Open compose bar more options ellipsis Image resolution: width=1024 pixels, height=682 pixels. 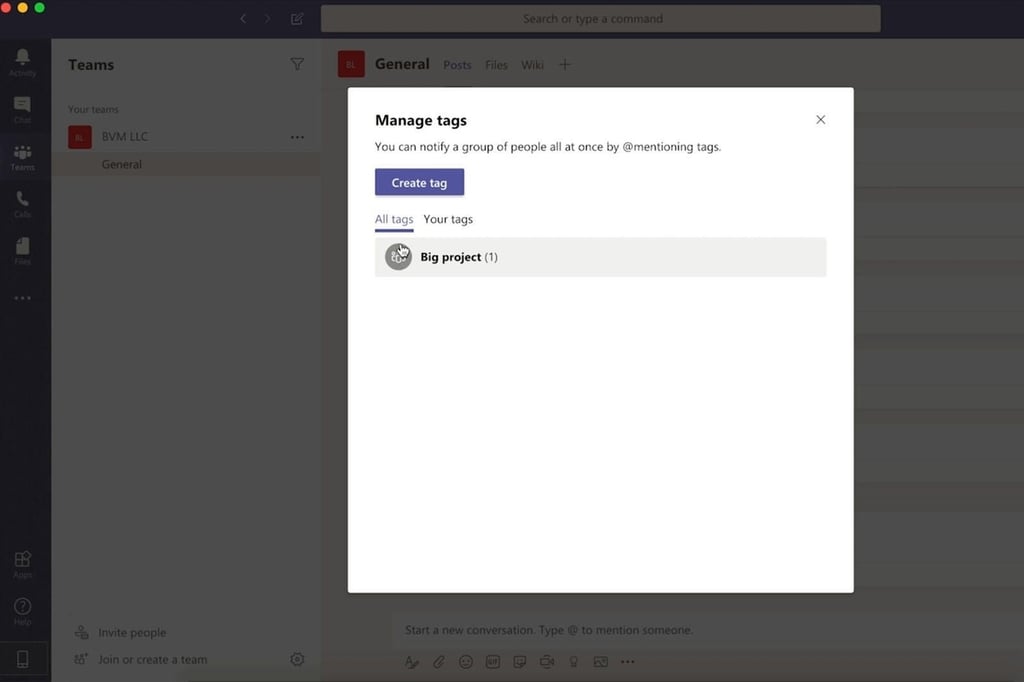pyautogui.click(x=628, y=662)
